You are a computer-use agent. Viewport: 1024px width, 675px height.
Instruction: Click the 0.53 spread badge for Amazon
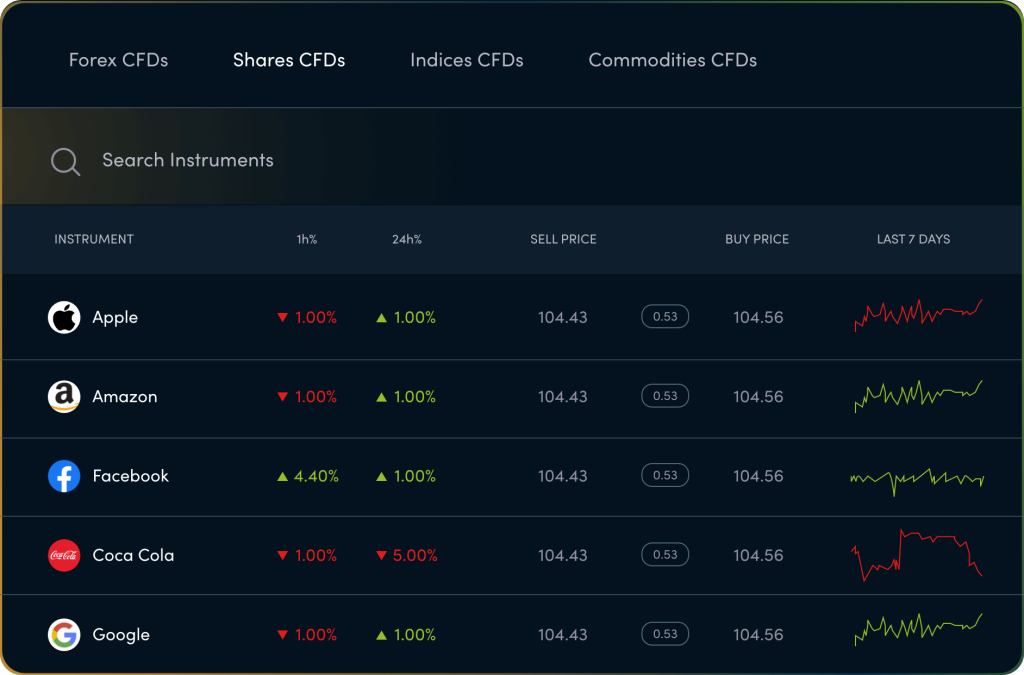[665, 396]
